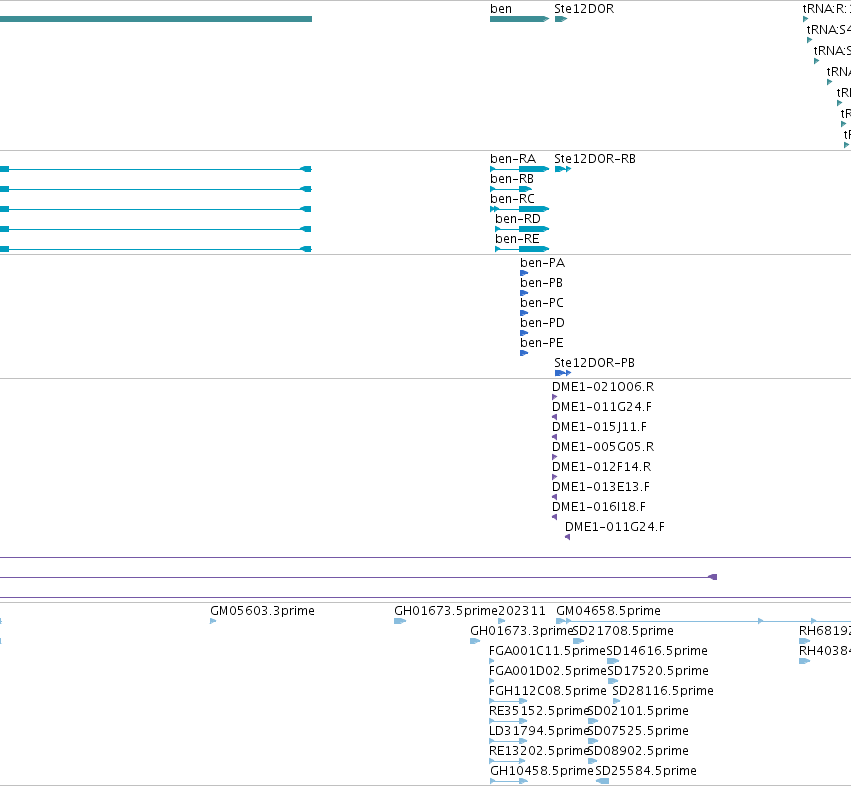Click the purple arrowhead ending the long line
851x786 pixels.
coord(713,577)
